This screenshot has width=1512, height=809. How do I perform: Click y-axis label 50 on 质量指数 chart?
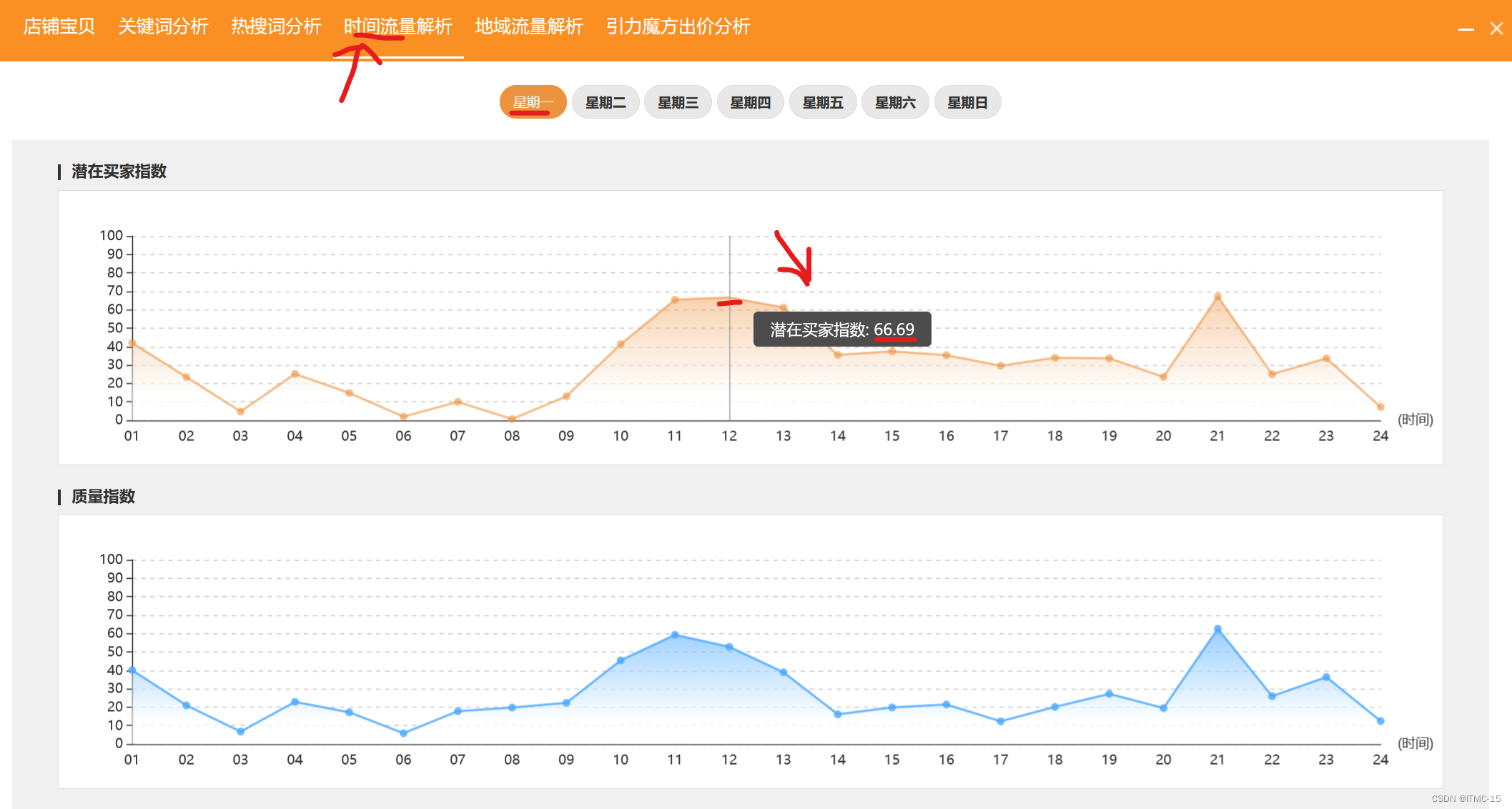tap(115, 652)
